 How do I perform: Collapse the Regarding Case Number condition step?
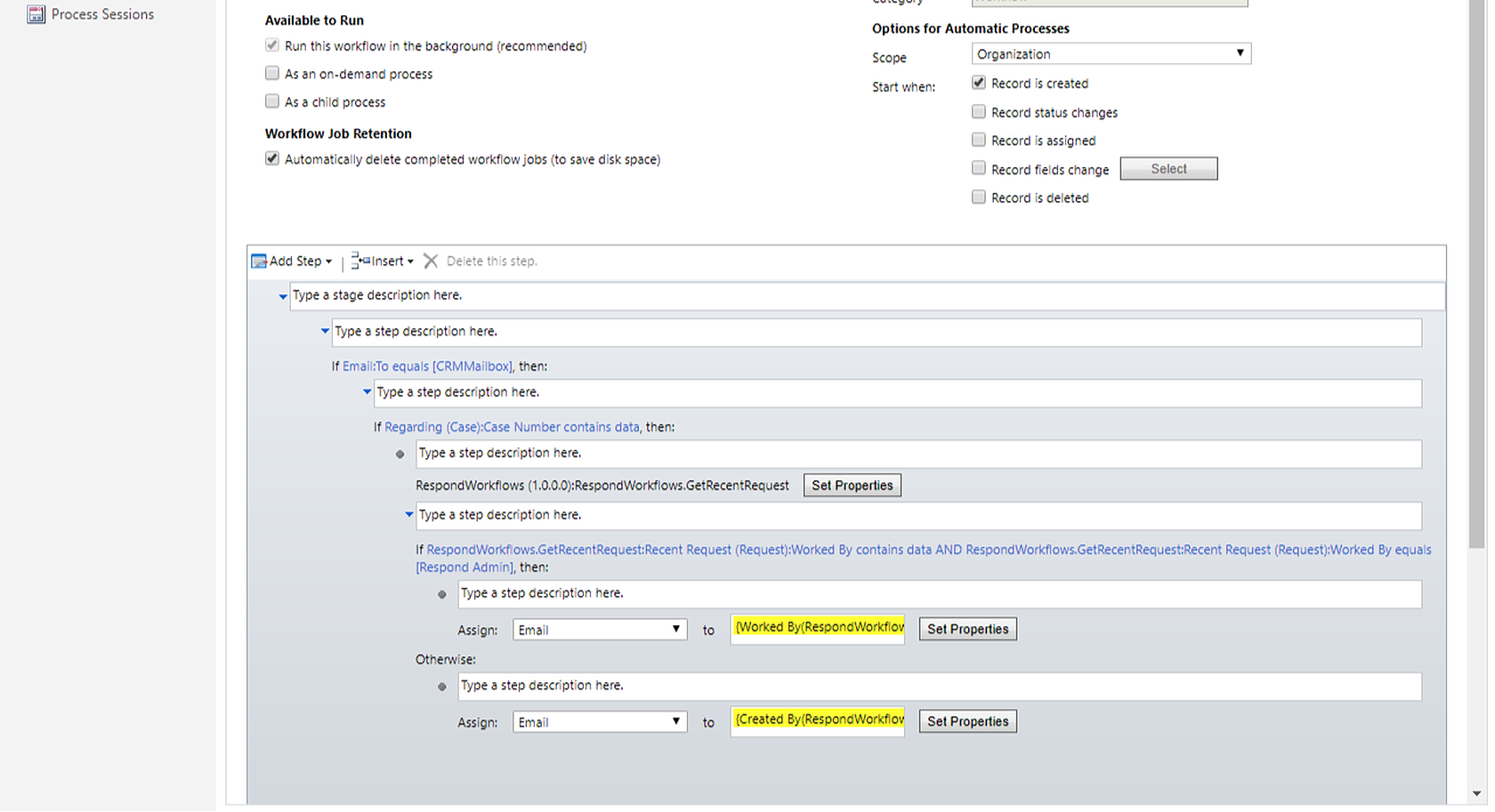tap(367, 391)
